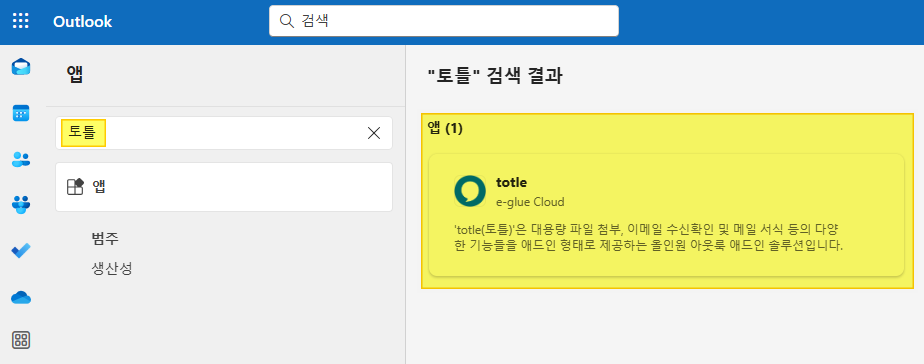Open OneDrive cloud icon
This screenshot has width=924, height=364.
[x=21, y=297]
